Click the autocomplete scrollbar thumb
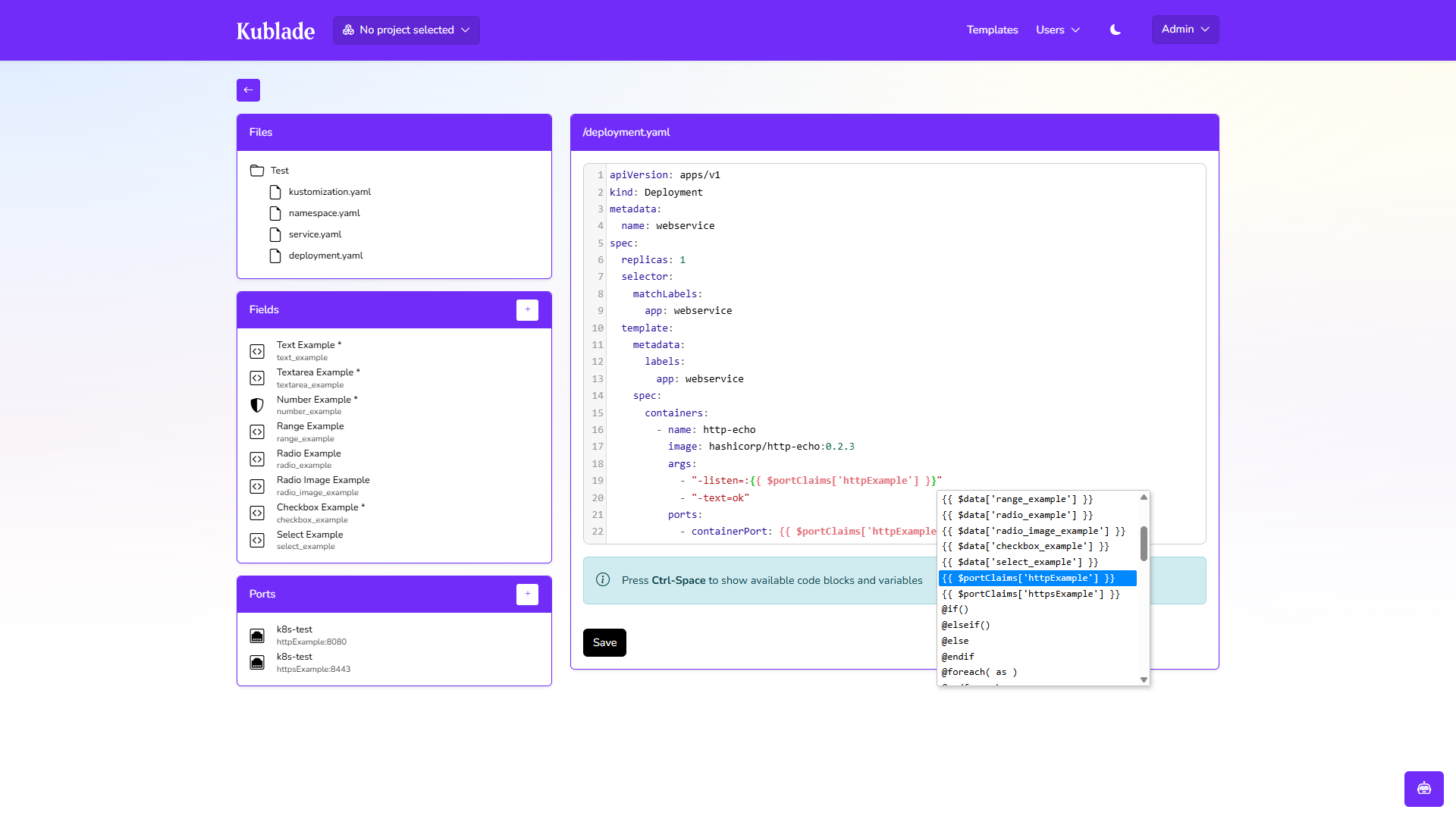Screen dimensions: 1456x819 [x=1144, y=544]
